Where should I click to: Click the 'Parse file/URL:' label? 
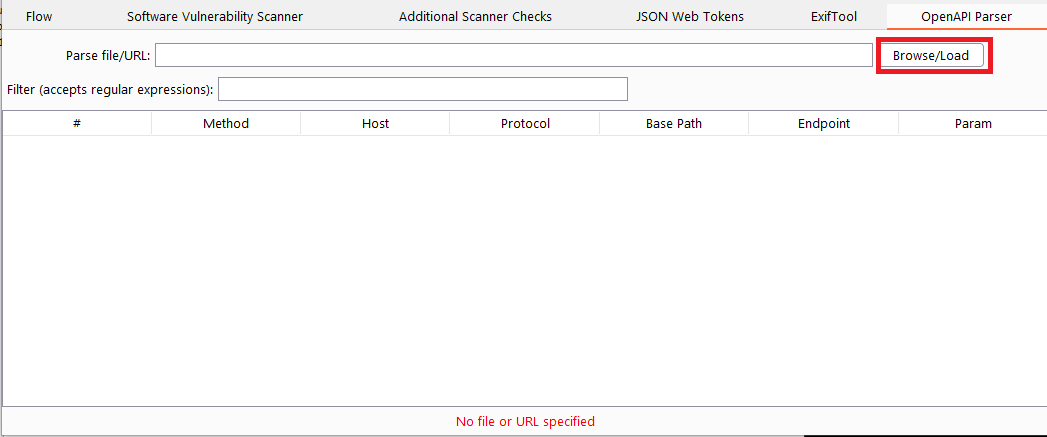pos(108,55)
